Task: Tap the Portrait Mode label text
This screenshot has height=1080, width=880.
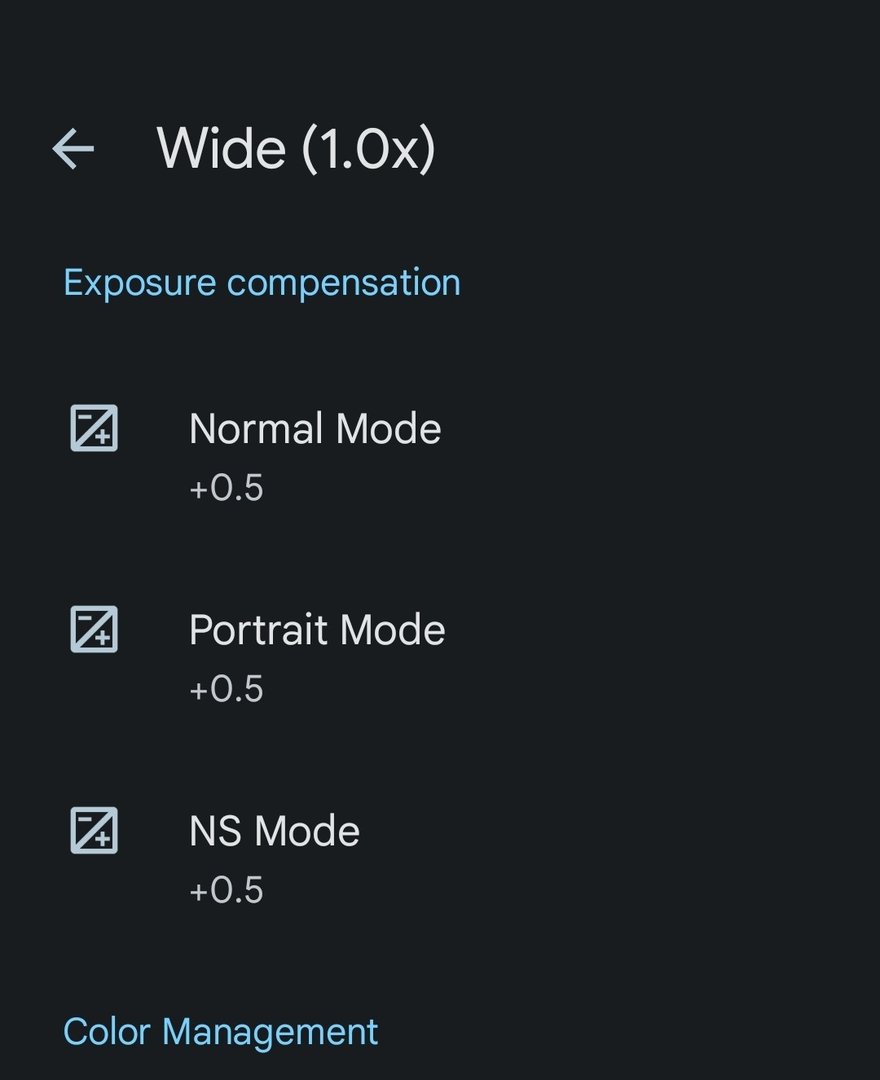Action: pyautogui.click(x=317, y=630)
